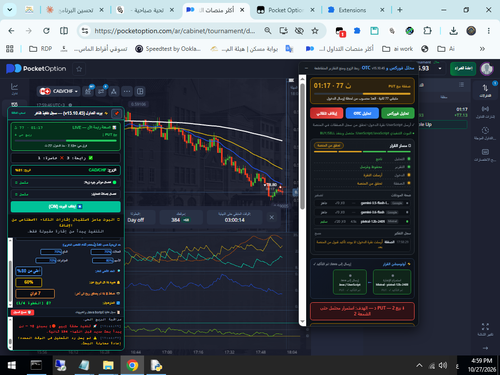Open the multi-chart layout grid icon
Image resolution: width=500 pixels, height=375 pixels.
(x=140, y=91)
